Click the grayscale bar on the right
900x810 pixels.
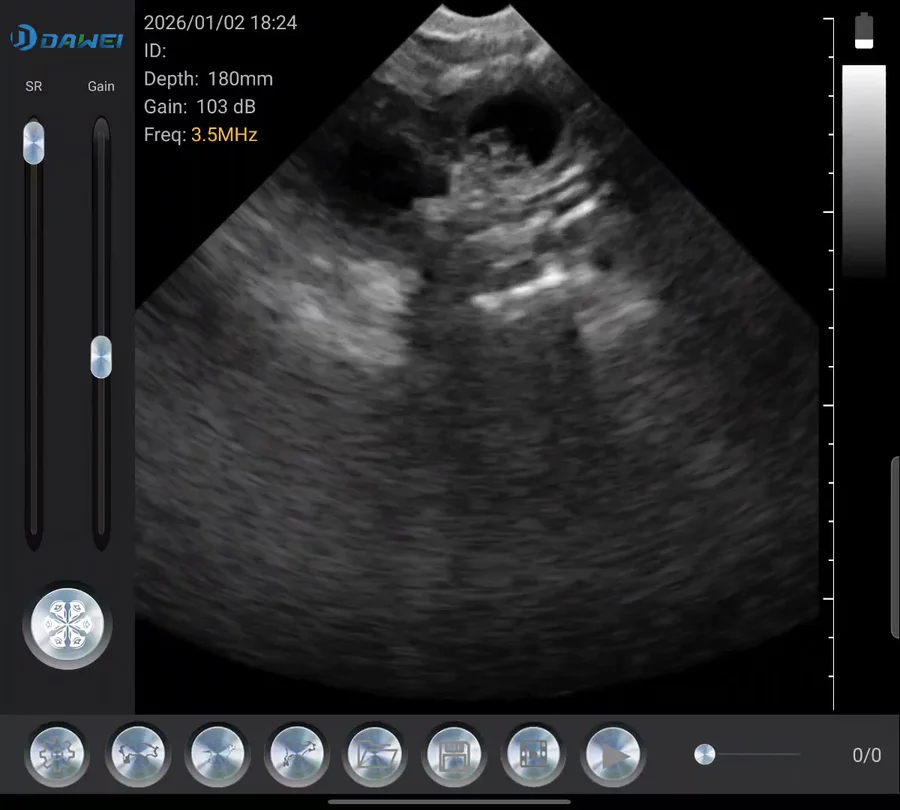click(864, 170)
